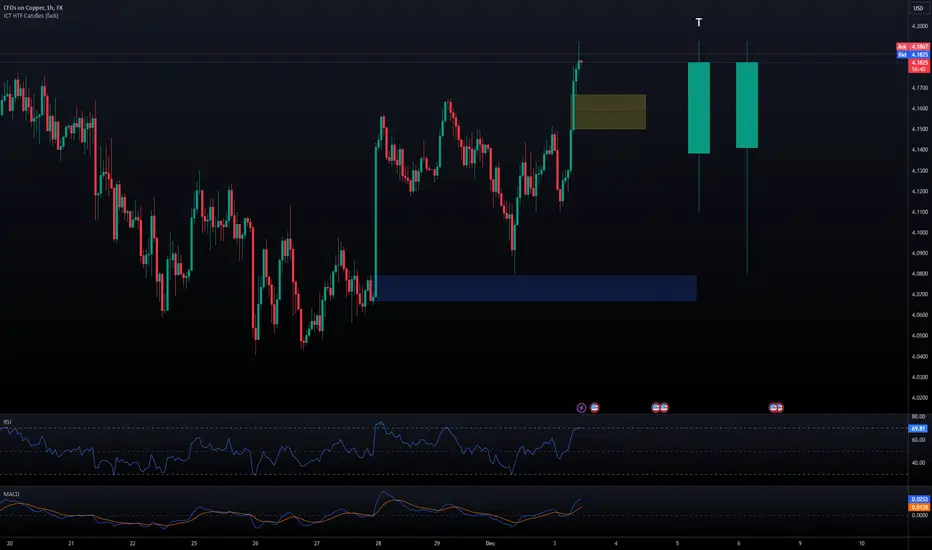This screenshot has height=550, width=932.
Task: Click the RSI pane label
Action: click(7, 422)
